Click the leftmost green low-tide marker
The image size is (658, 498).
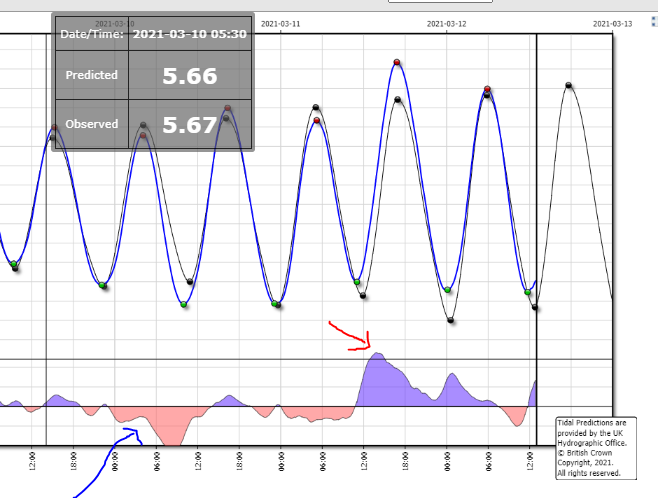pos(14,264)
